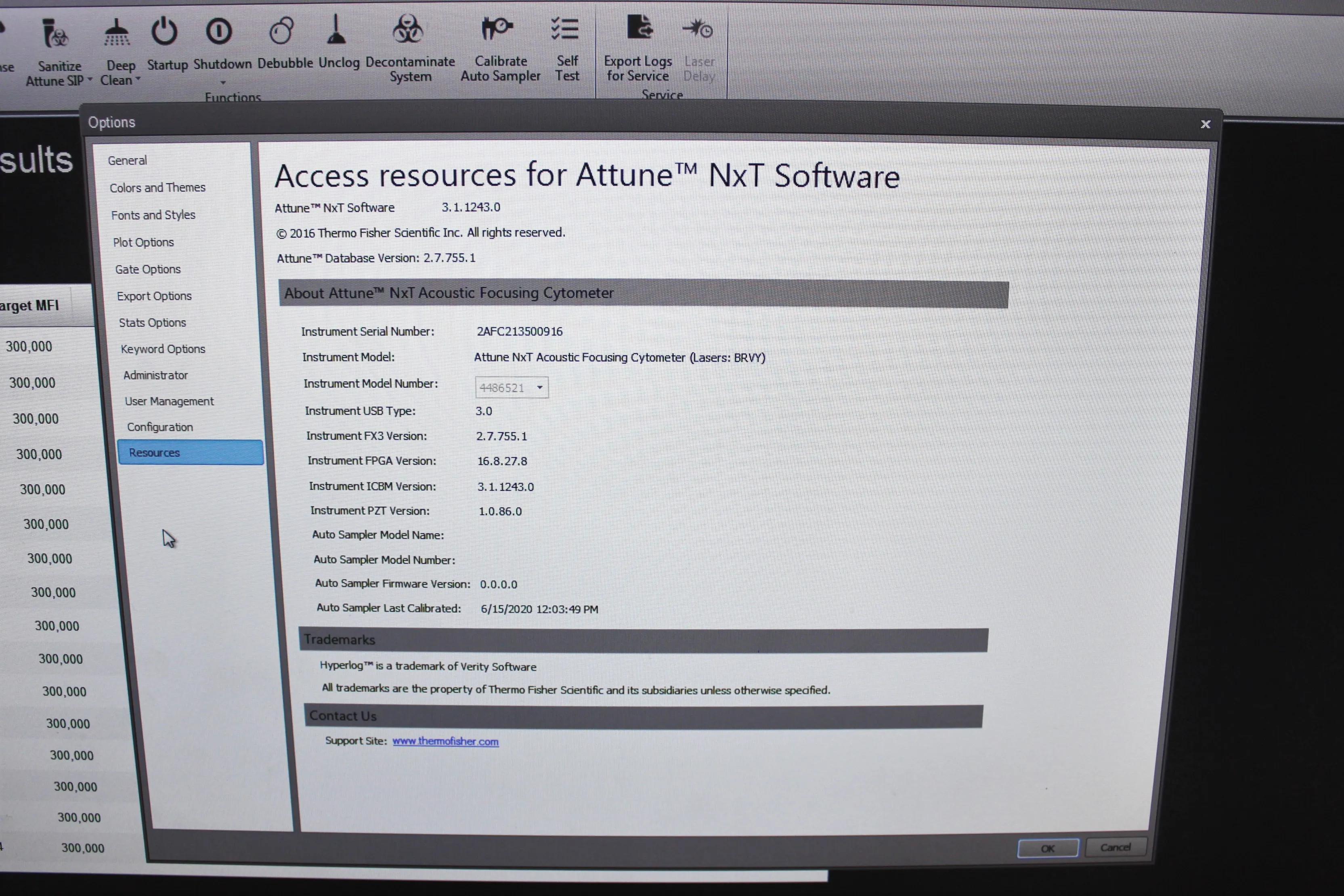Select Gate Options in sidebar
The image size is (1344, 896).
pos(148,269)
